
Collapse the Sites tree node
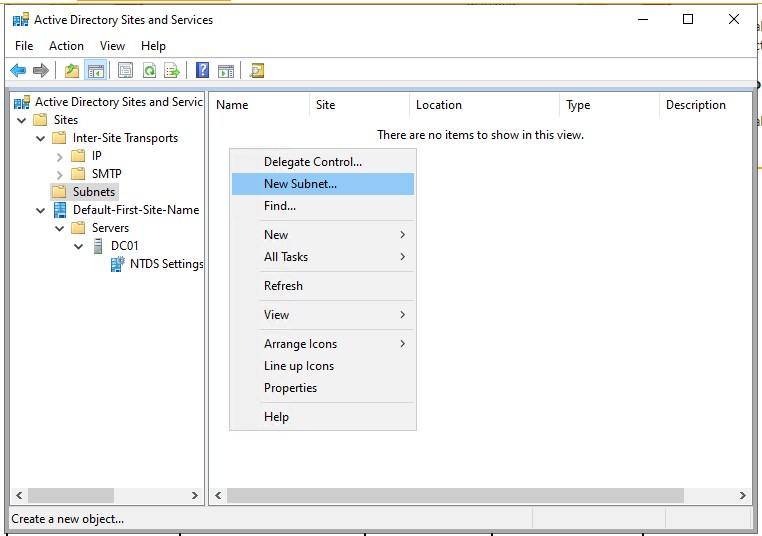(22, 120)
